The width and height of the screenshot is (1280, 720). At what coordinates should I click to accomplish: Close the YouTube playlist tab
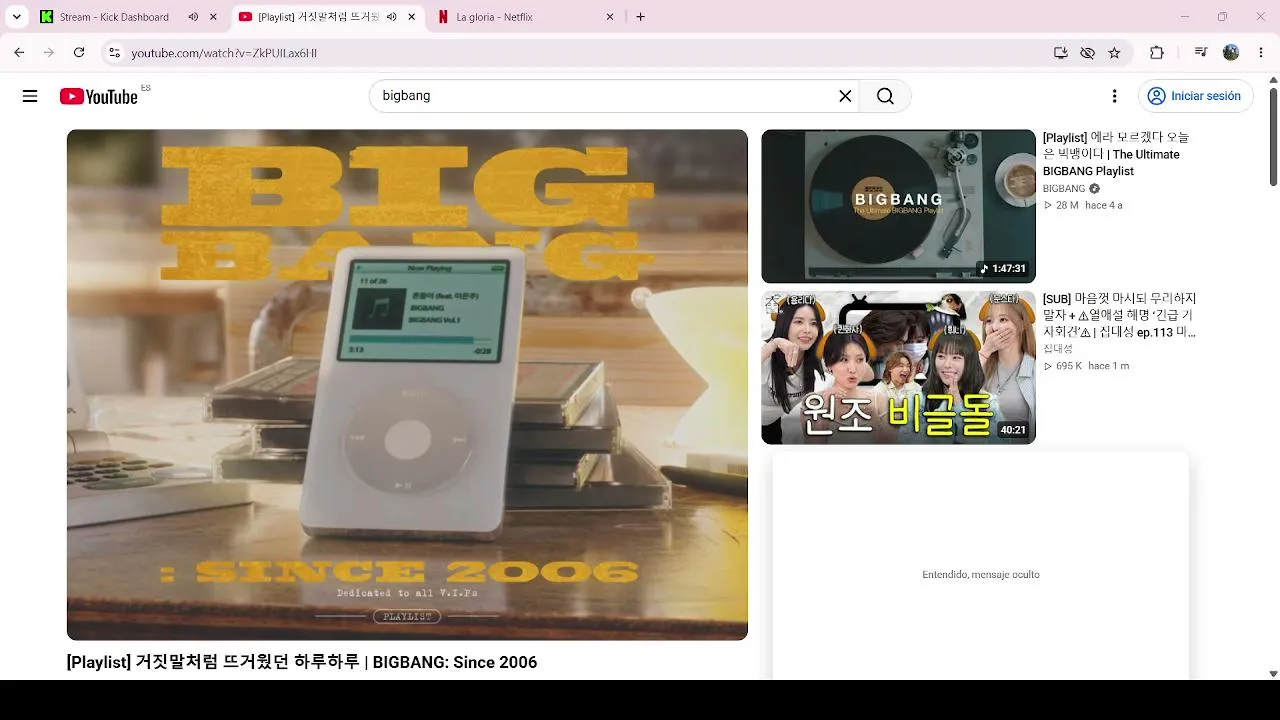click(x=411, y=17)
